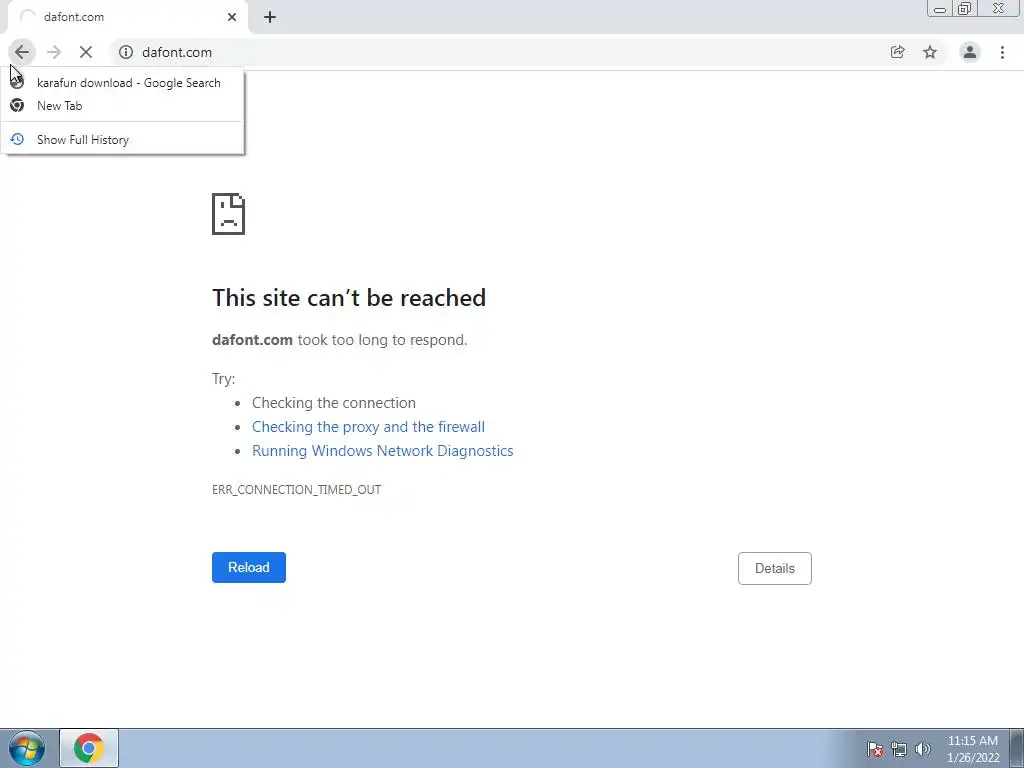Viewport: 1024px width, 768px height.
Task: Click the Chrome taskbar icon
Action: (x=89, y=748)
